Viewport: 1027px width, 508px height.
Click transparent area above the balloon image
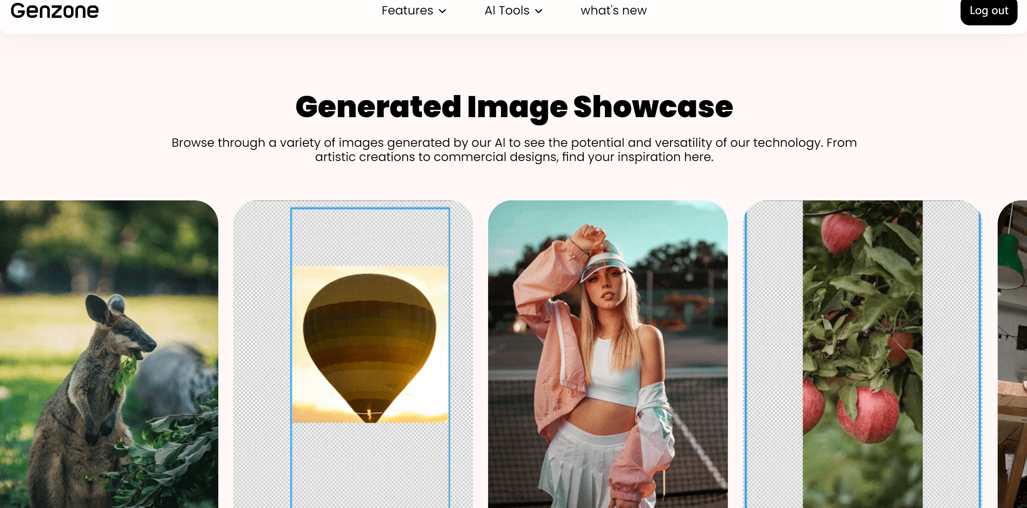[371, 238]
